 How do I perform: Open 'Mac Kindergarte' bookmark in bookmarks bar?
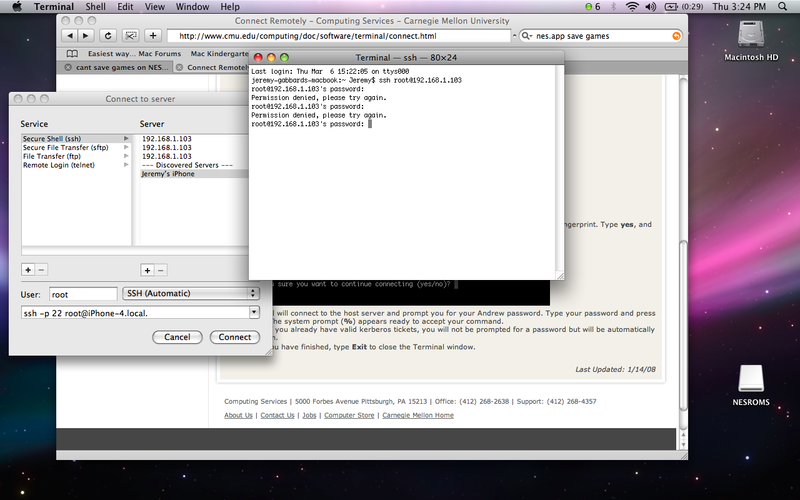click(x=219, y=54)
